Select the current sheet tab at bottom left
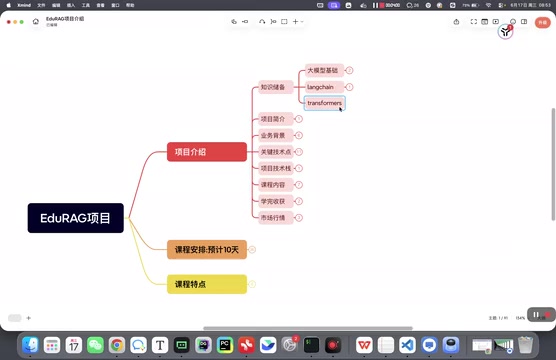 tap(15, 318)
